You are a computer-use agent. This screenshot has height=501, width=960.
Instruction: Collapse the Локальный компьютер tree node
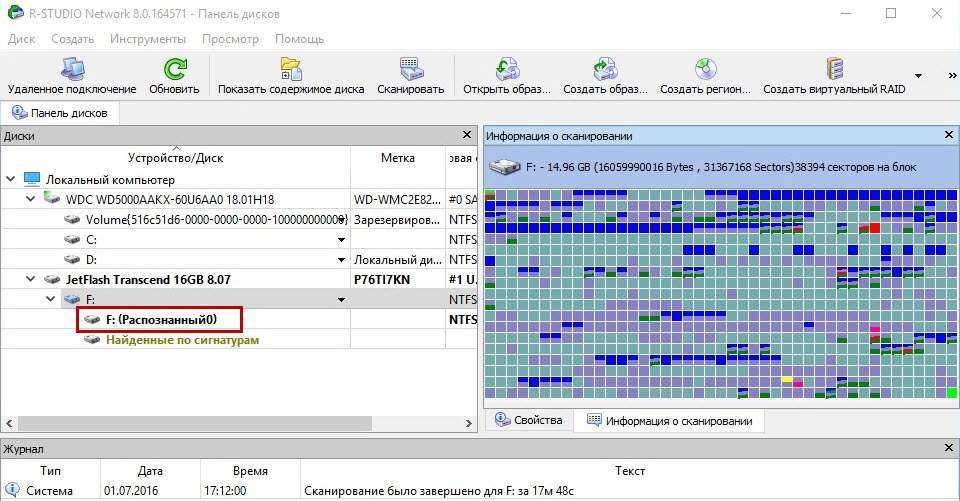(10, 180)
